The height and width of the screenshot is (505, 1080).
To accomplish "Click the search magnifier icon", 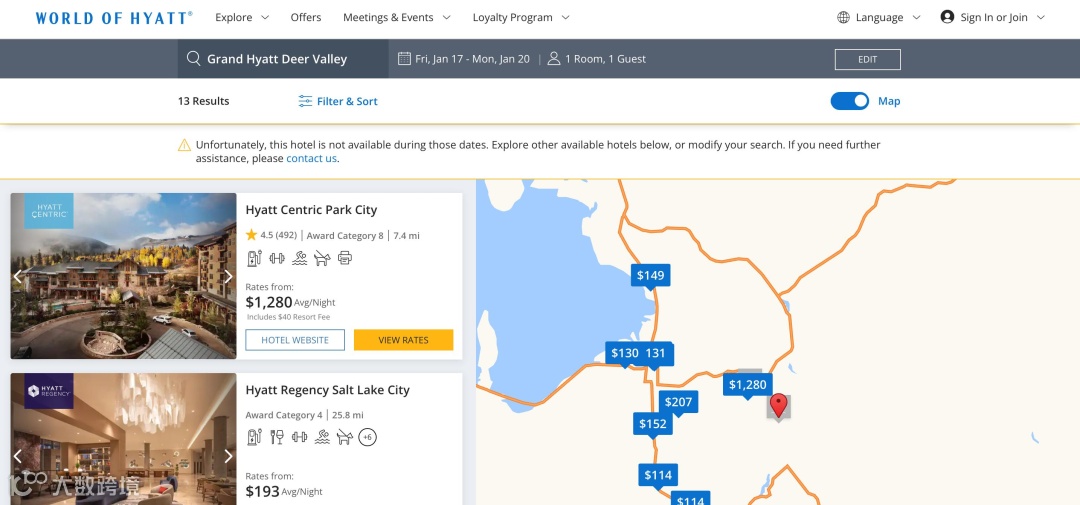I will (x=194, y=59).
